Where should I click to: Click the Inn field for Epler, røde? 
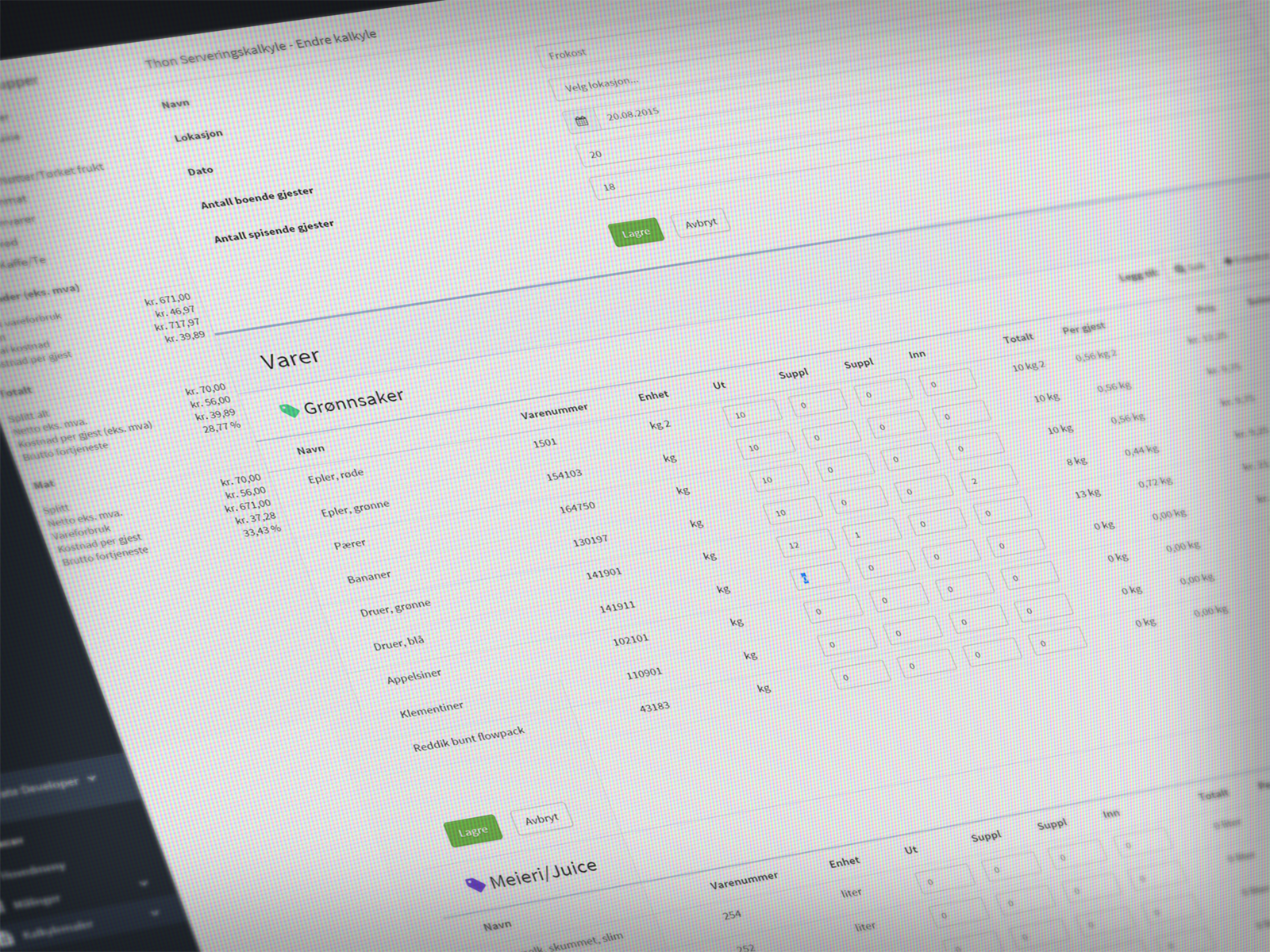coord(948,384)
